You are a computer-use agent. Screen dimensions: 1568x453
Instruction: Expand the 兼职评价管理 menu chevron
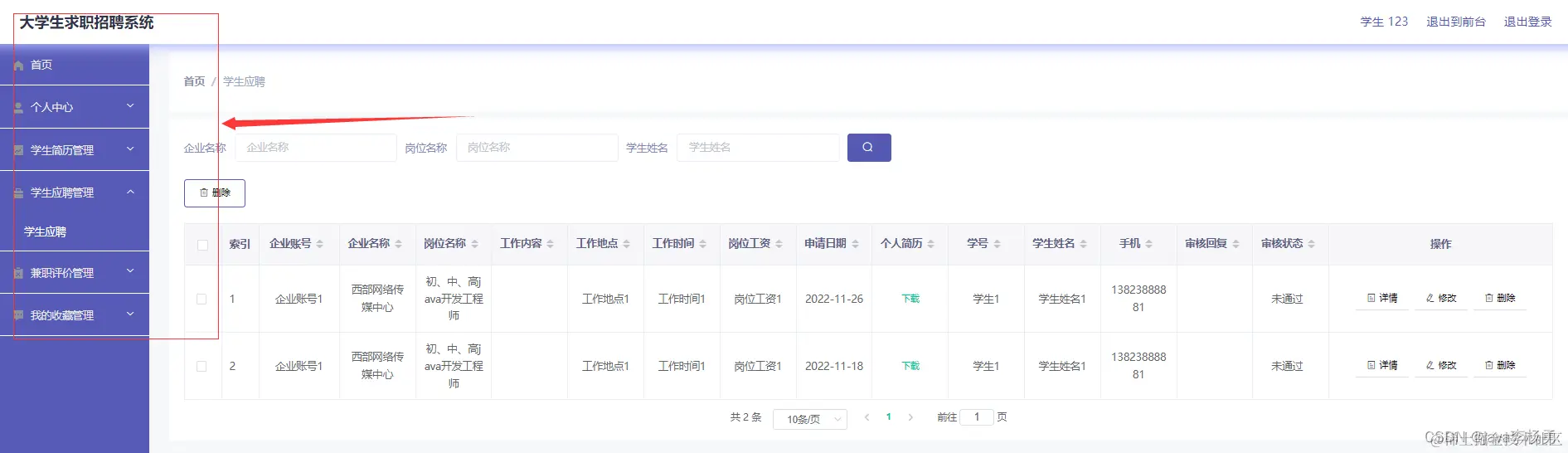[x=130, y=271]
